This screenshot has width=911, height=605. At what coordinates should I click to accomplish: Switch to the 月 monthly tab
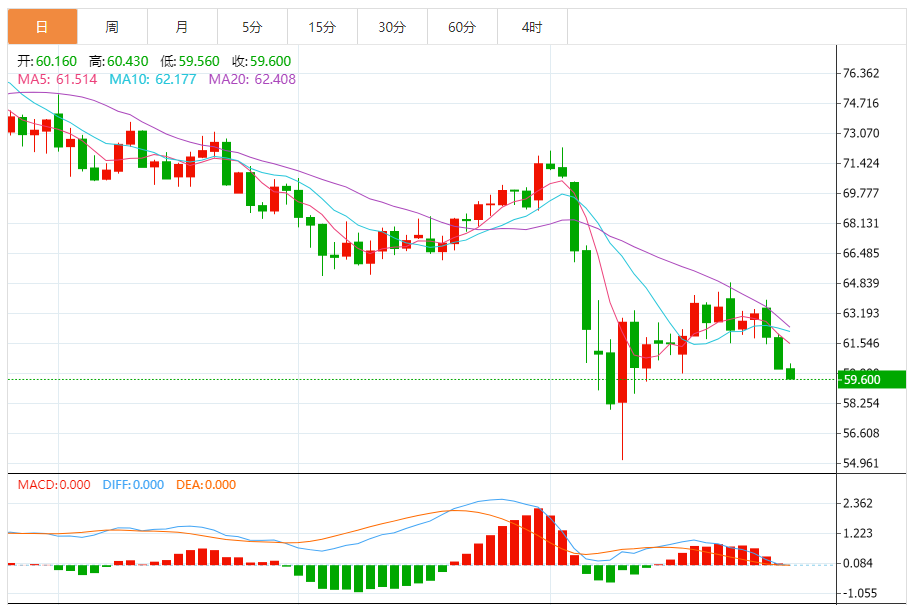click(182, 27)
